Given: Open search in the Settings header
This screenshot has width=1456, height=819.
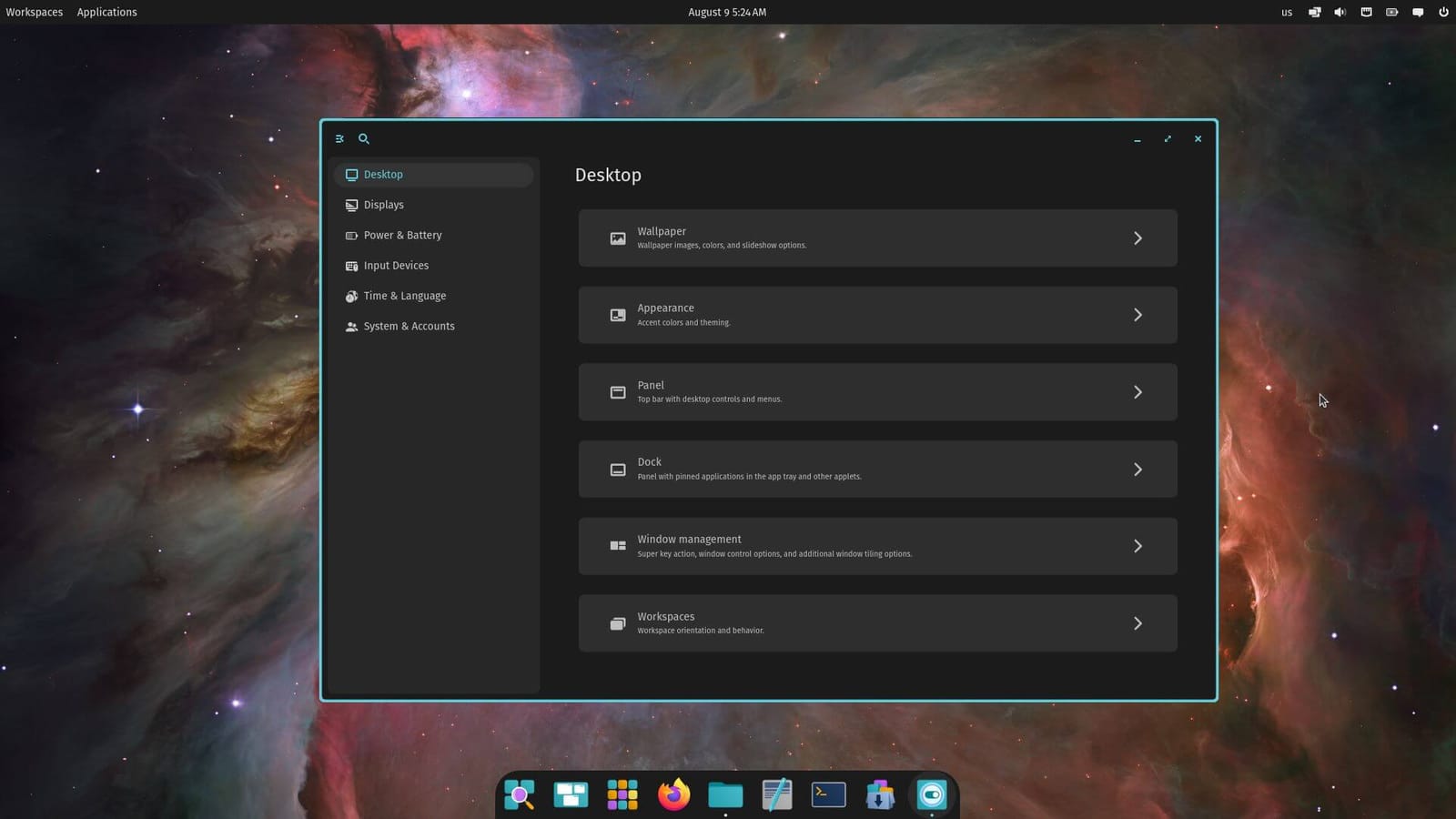Looking at the screenshot, I should tap(363, 138).
